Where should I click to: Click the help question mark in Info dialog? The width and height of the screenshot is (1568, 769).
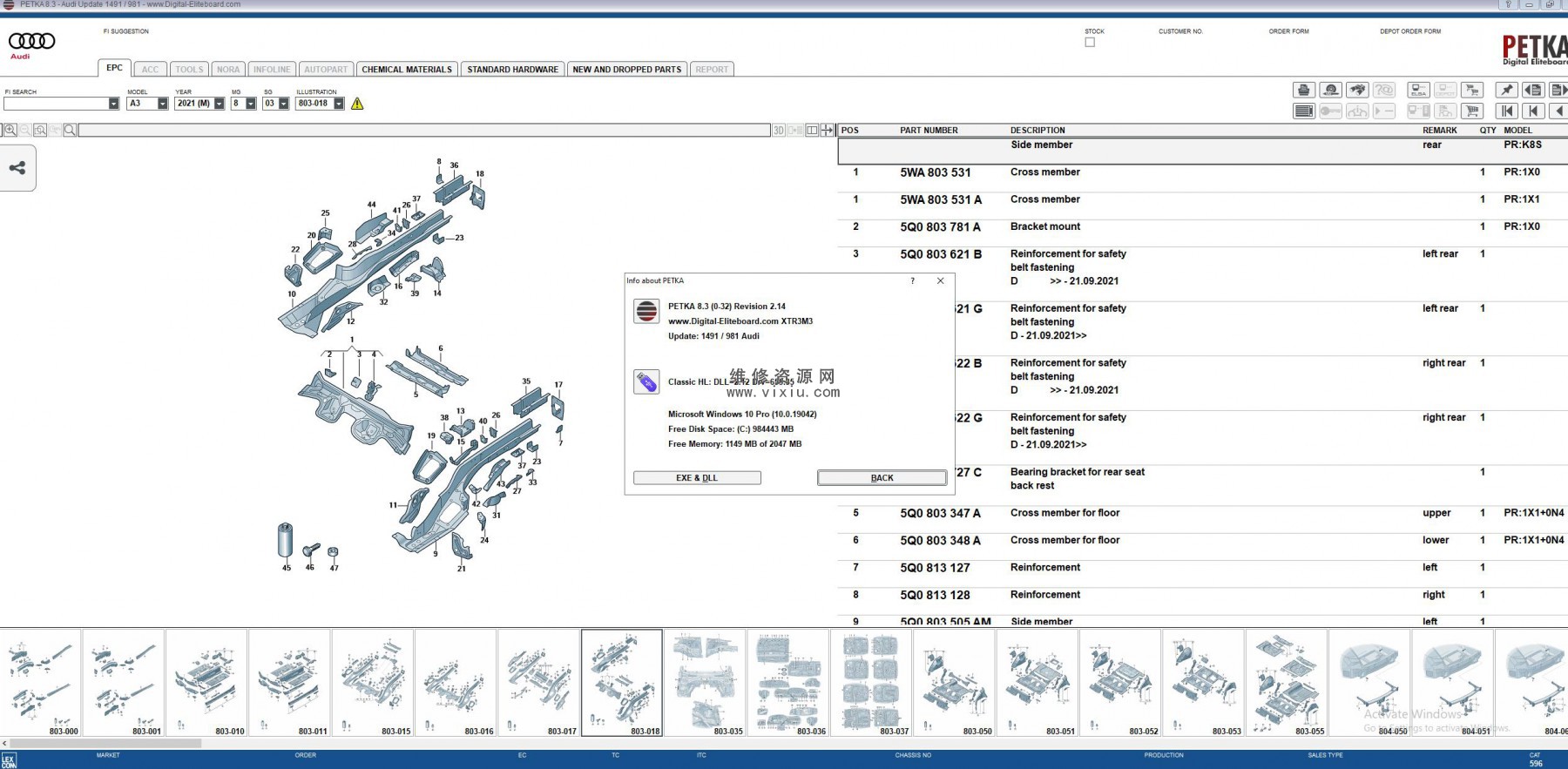[913, 280]
